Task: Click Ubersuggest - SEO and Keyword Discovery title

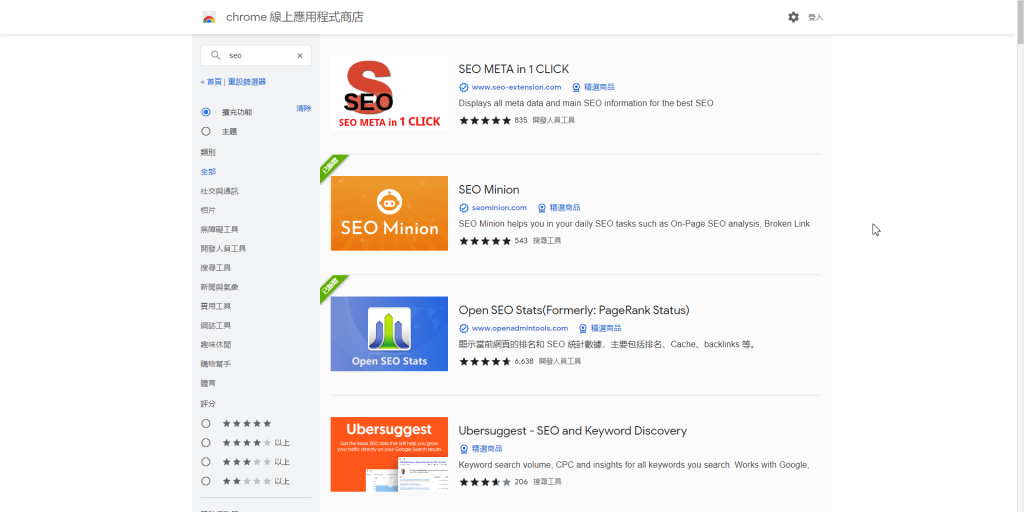Action: click(x=573, y=431)
